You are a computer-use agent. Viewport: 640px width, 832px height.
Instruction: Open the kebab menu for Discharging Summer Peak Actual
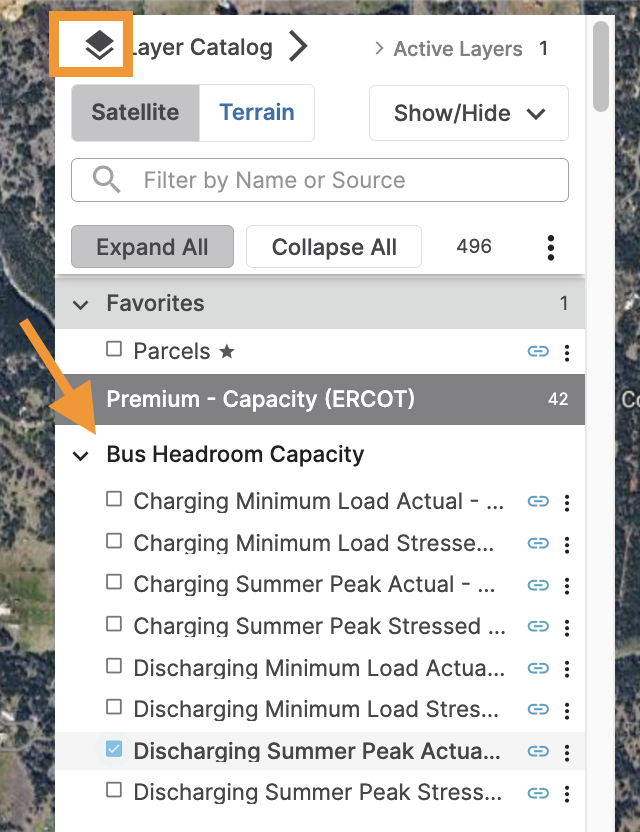click(x=567, y=752)
